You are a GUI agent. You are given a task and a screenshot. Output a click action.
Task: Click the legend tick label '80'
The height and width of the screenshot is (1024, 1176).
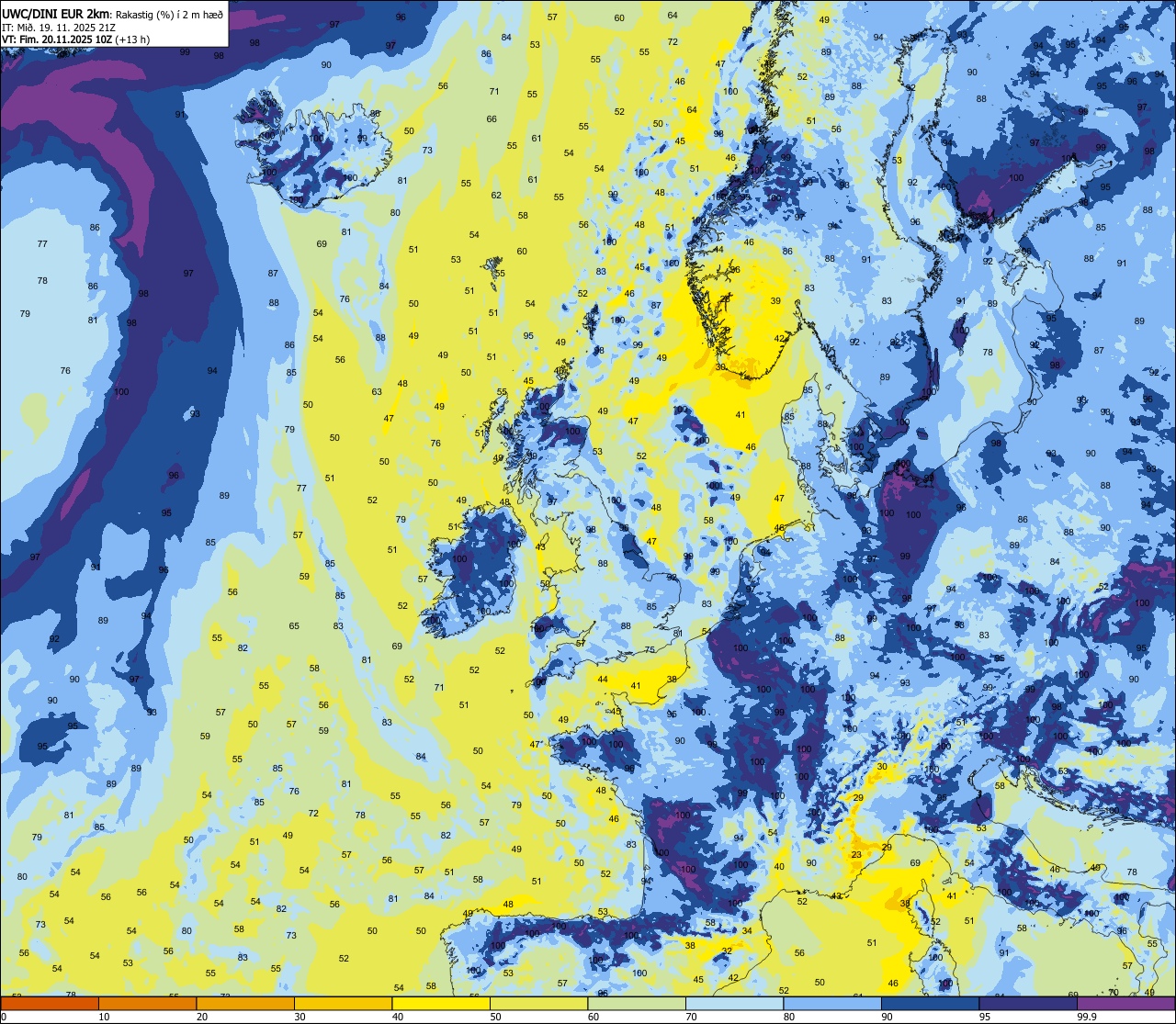tap(789, 1017)
